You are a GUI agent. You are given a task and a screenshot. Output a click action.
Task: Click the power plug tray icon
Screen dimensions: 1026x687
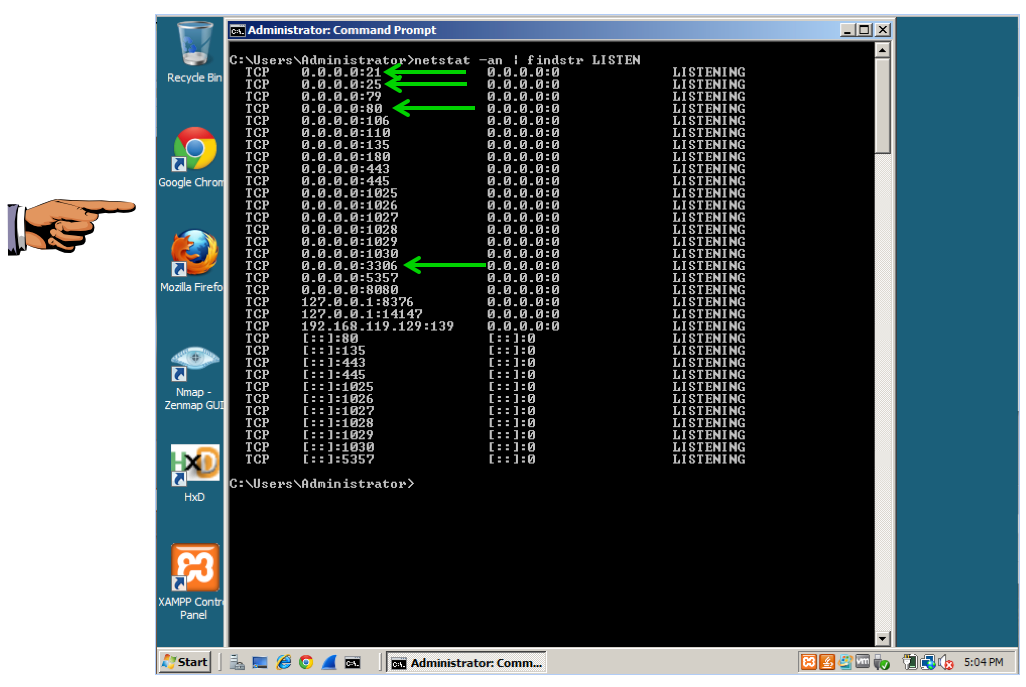(910, 662)
